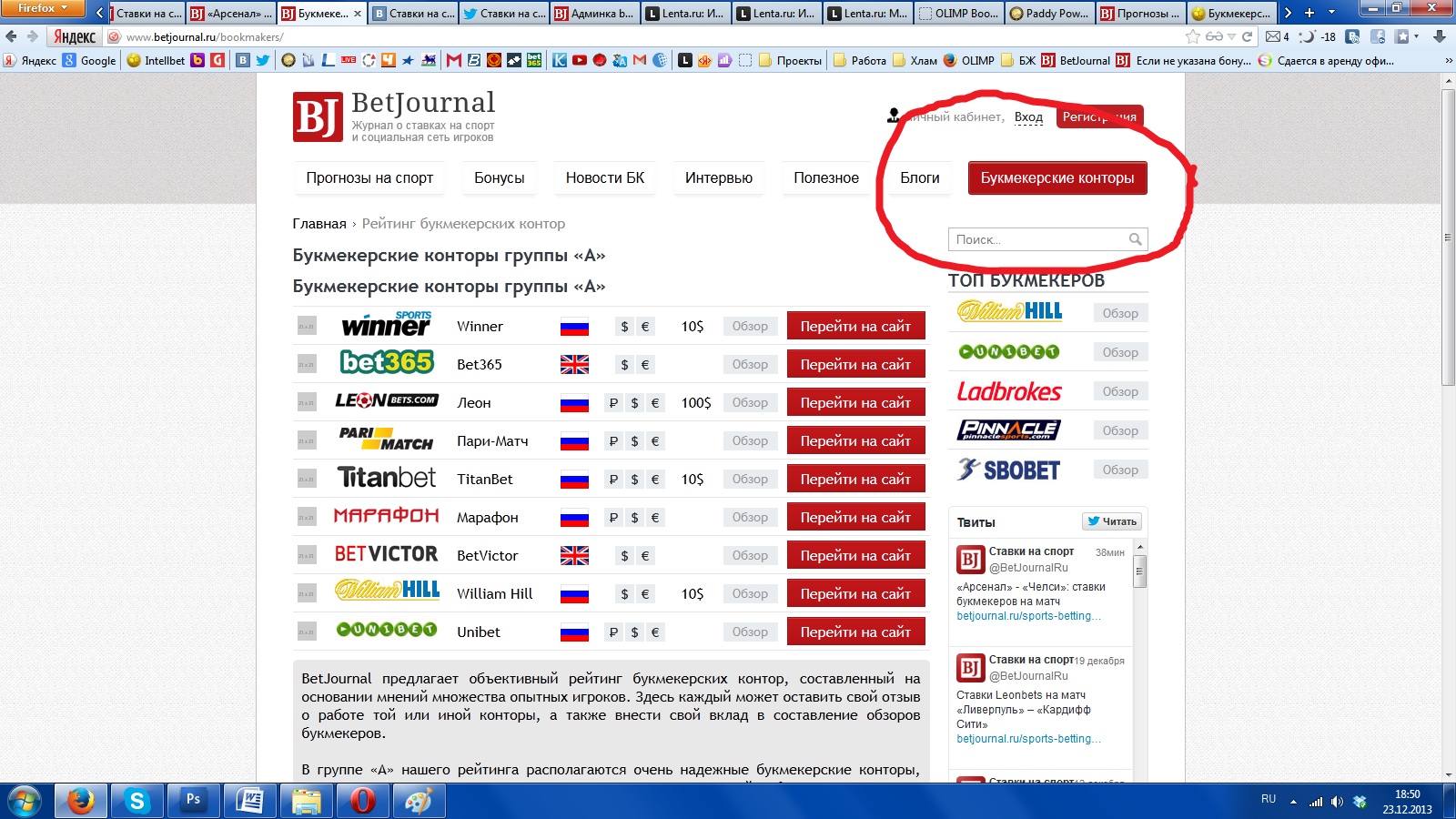The width and height of the screenshot is (1456, 819).
Task: Open the Windows Start button
Action: click(24, 801)
